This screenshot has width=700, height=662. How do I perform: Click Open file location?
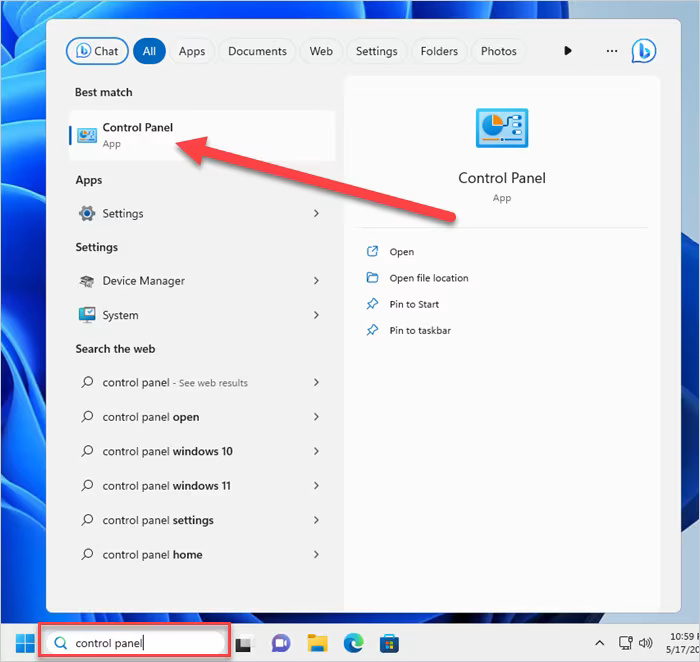pos(429,278)
